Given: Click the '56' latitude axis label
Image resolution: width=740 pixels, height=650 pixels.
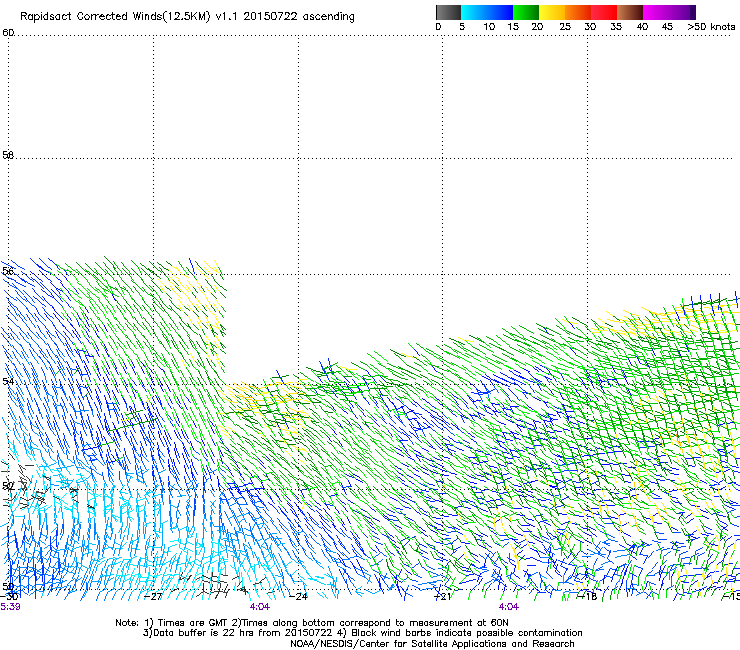Looking at the screenshot, I should coord(8,271).
